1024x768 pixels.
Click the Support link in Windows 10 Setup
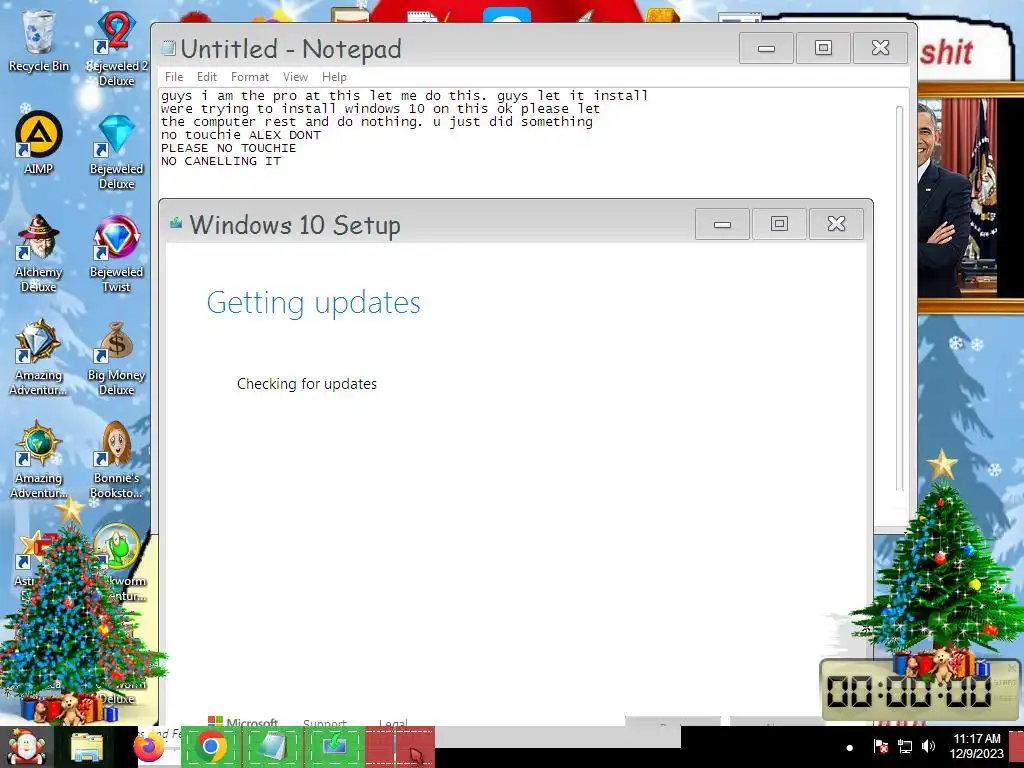click(325, 723)
